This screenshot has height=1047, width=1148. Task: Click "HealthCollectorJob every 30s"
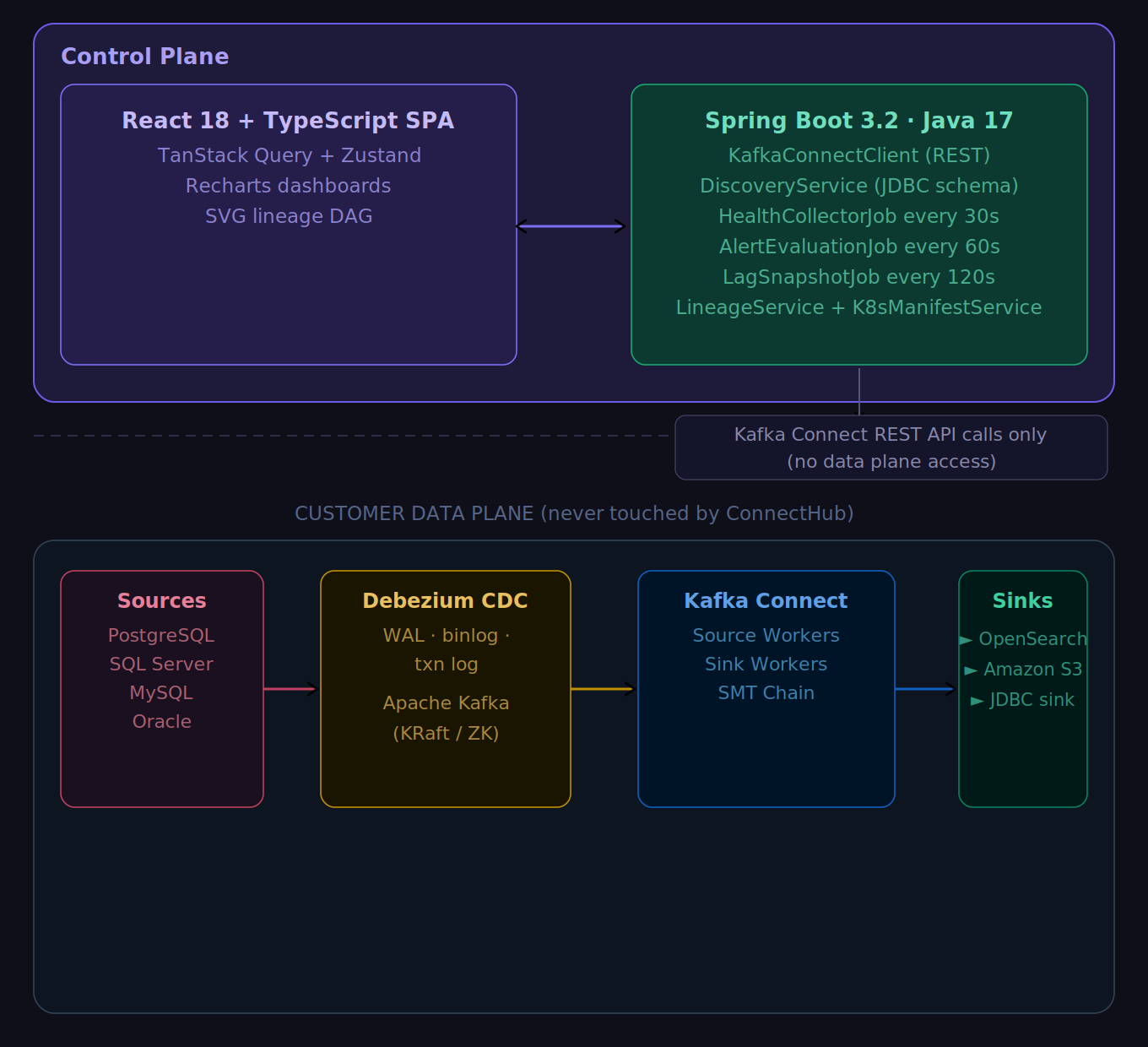(859, 216)
